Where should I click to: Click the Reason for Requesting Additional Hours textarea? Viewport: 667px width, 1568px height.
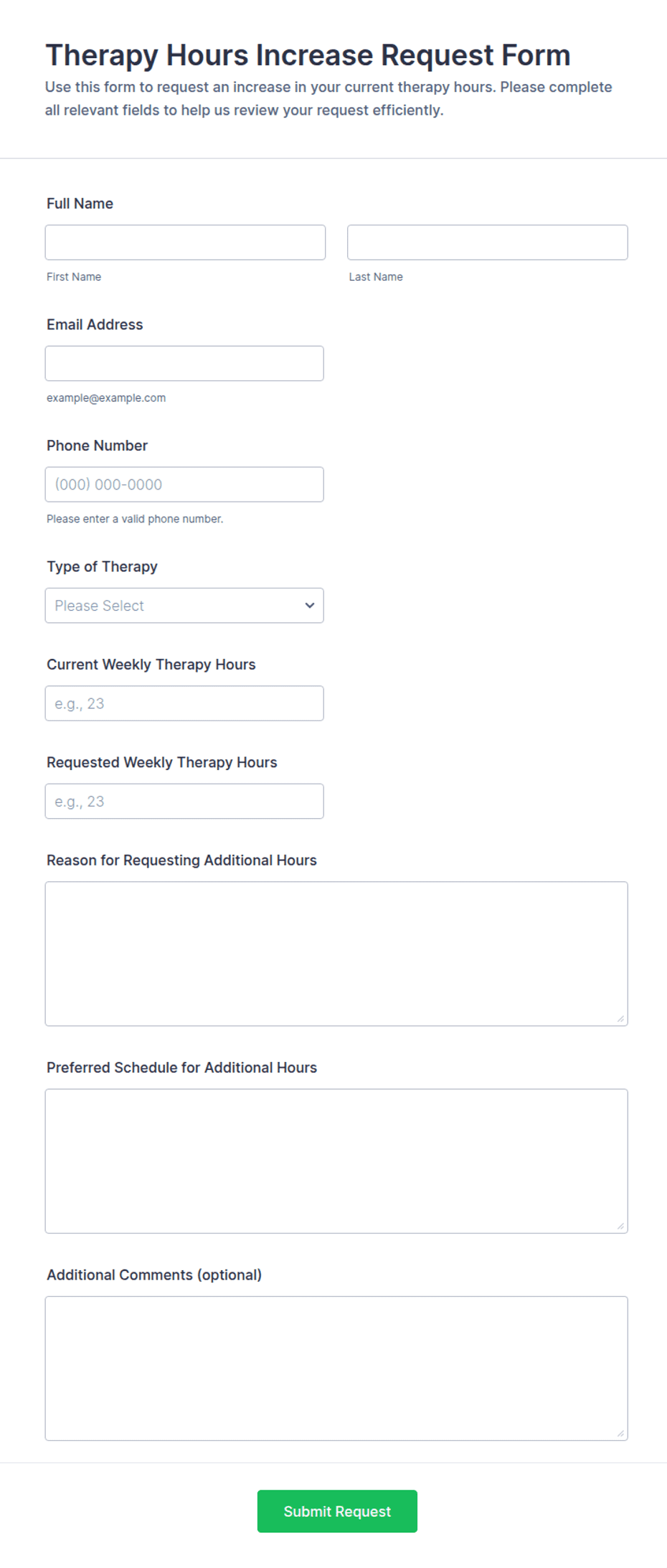click(x=336, y=954)
